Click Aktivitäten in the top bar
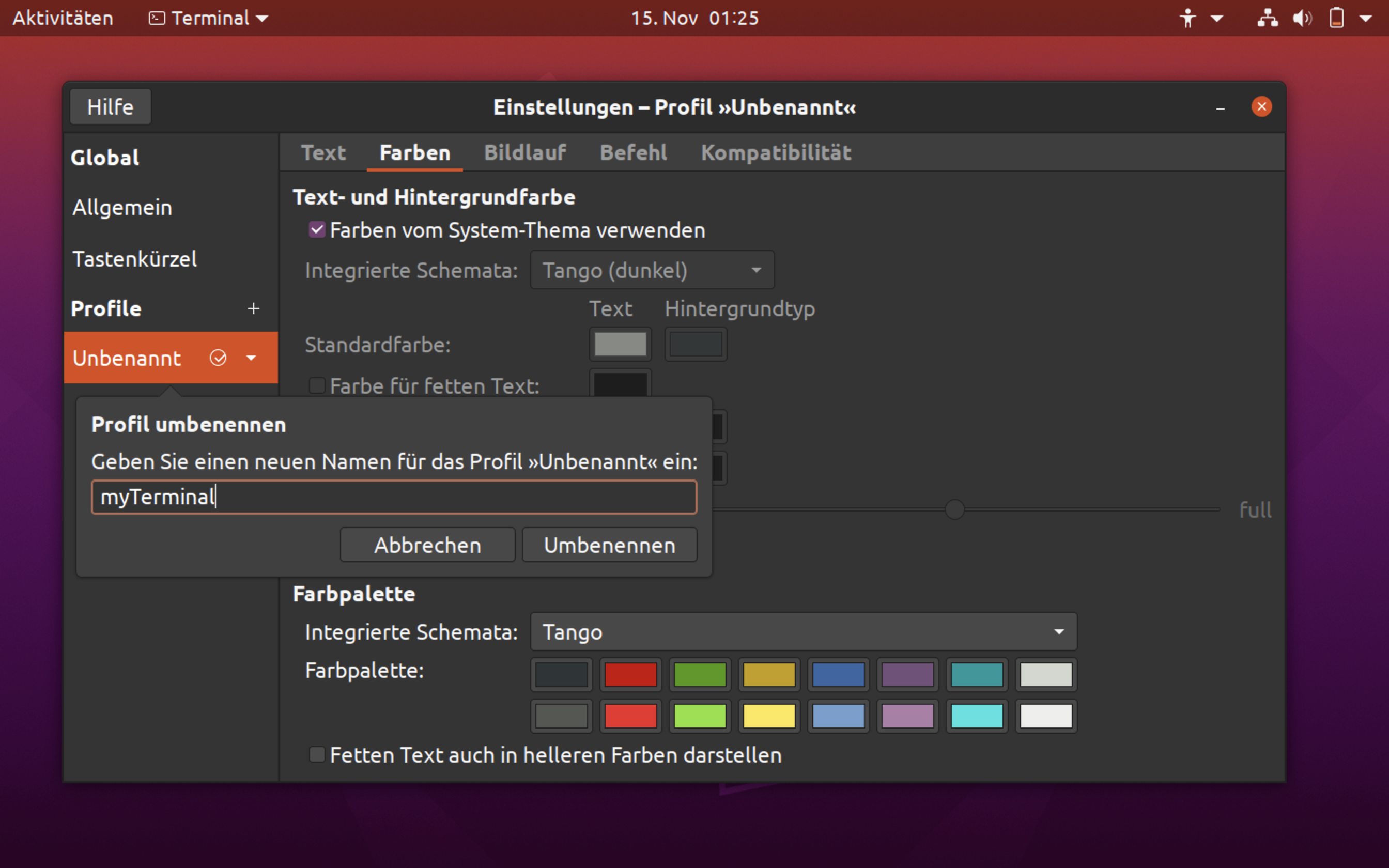This screenshot has width=1389, height=868. 63,19
